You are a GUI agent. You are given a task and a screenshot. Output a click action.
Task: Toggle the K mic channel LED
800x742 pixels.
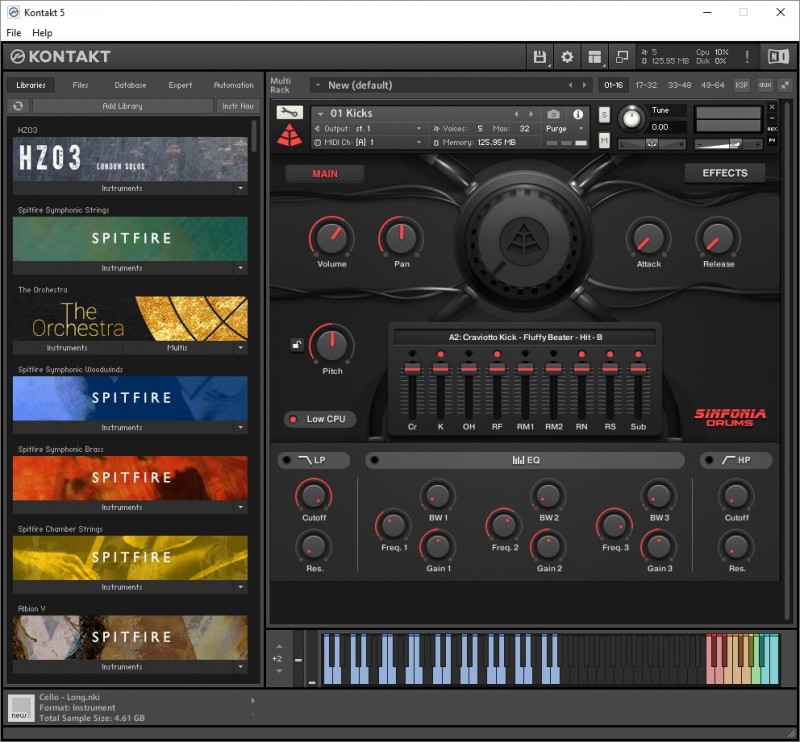pos(440,354)
